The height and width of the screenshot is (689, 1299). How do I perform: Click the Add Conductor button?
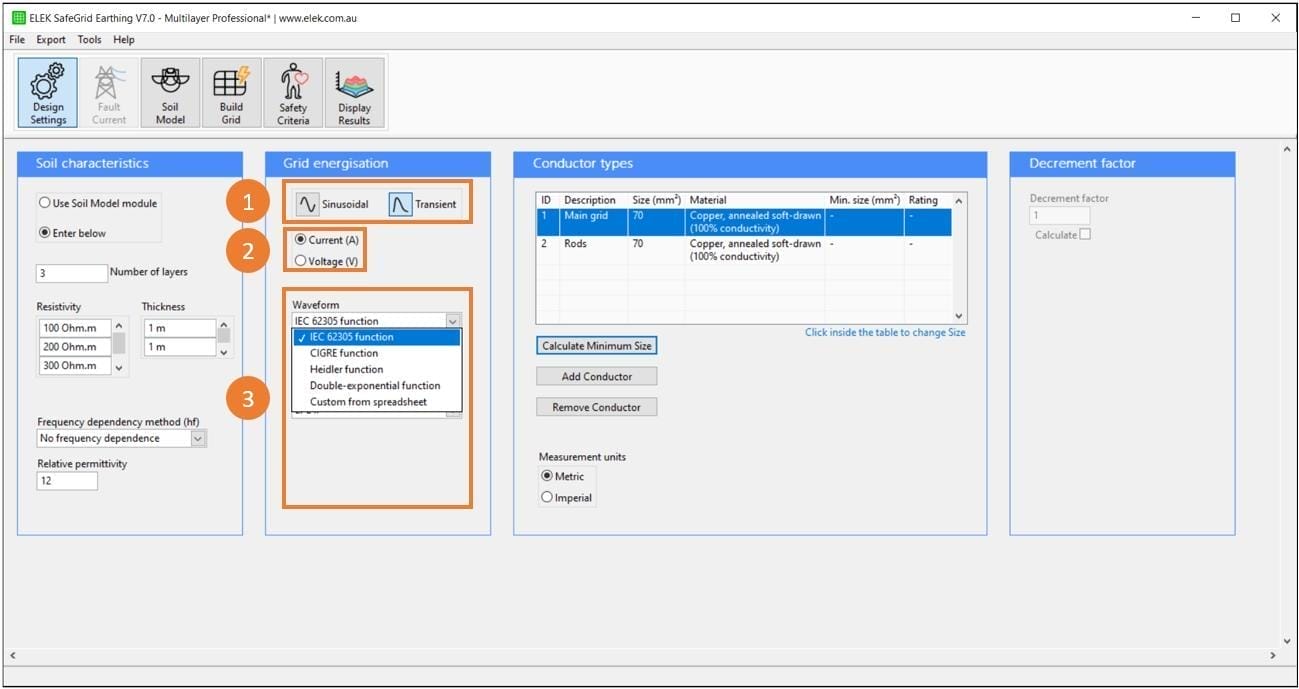pos(595,376)
